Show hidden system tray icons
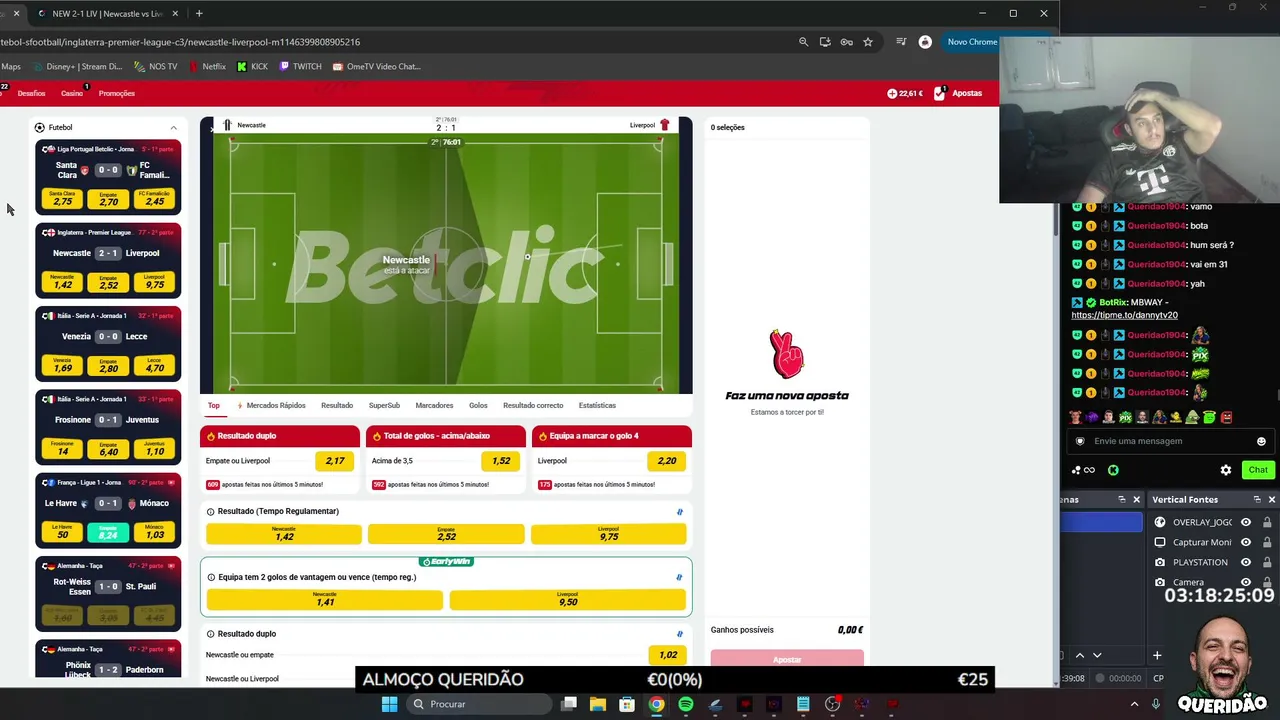Image resolution: width=1280 pixels, height=720 pixels. (x=1134, y=704)
